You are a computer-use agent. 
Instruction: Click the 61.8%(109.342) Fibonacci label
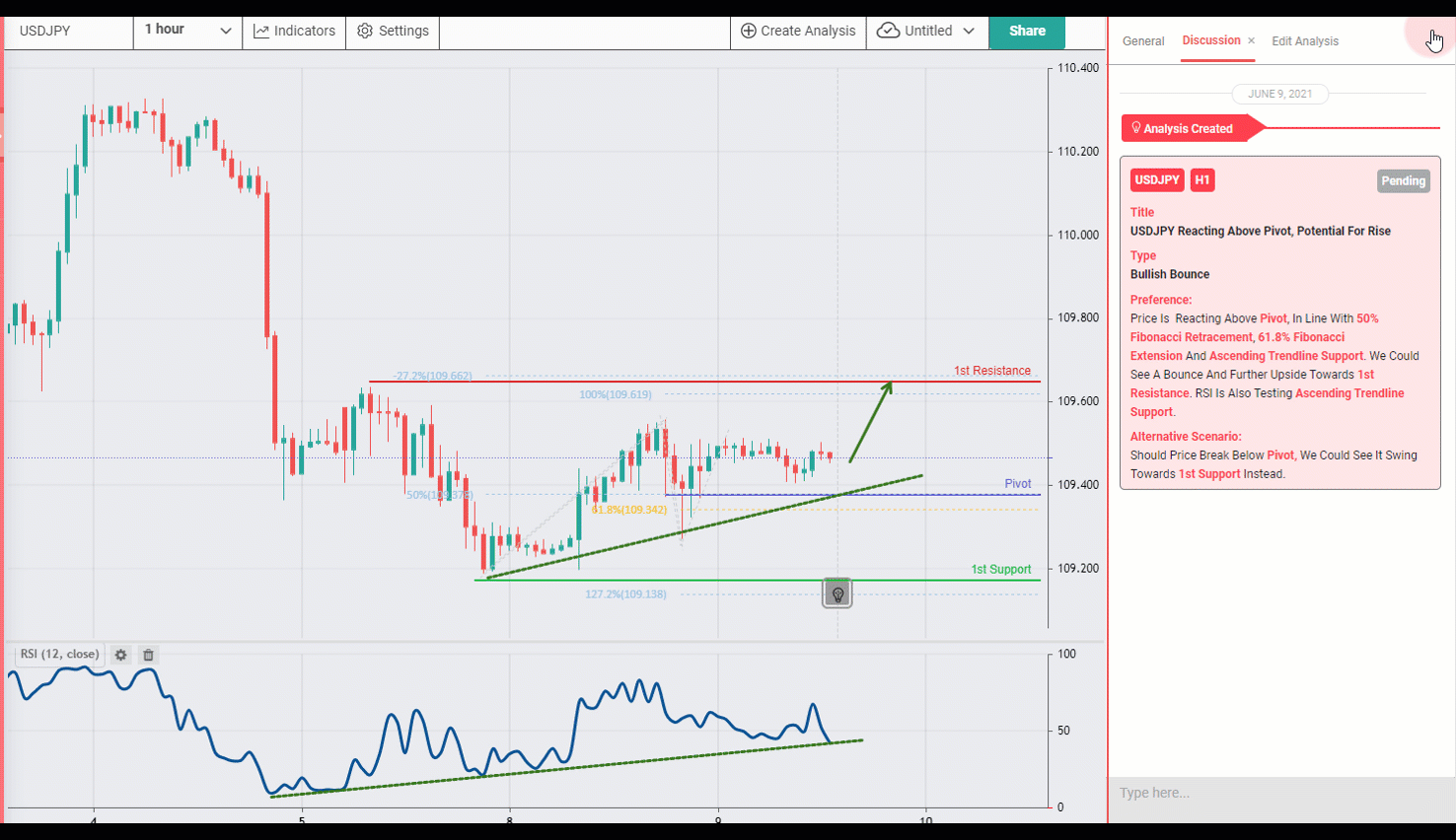[x=629, y=510]
